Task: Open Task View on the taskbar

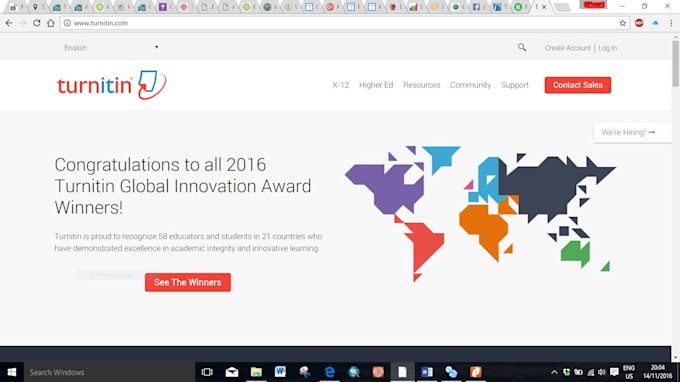Action: pos(207,372)
